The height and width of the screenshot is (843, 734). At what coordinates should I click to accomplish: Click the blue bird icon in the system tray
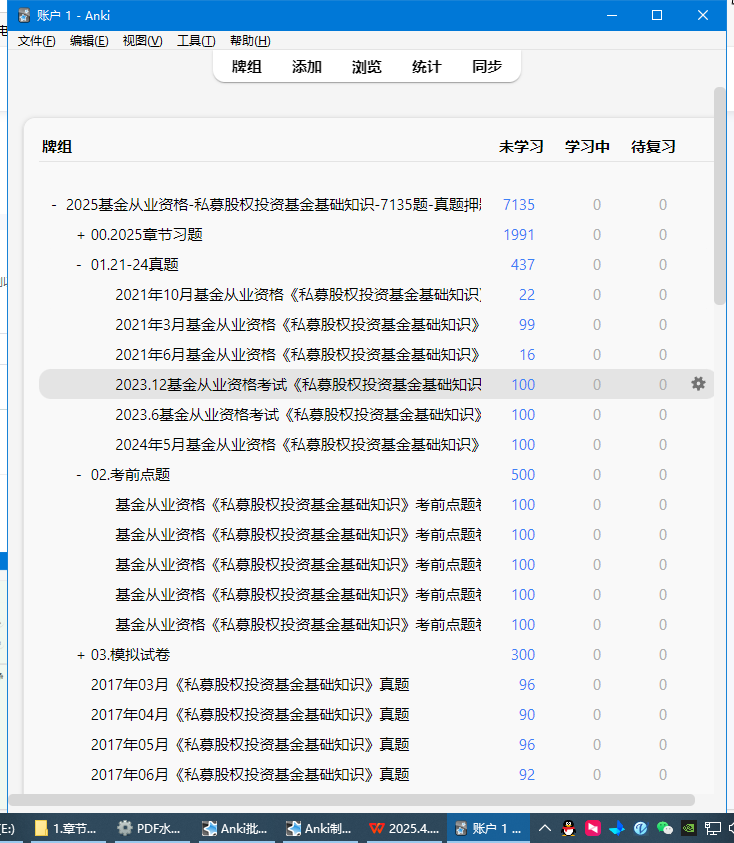[x=617, y=828]
